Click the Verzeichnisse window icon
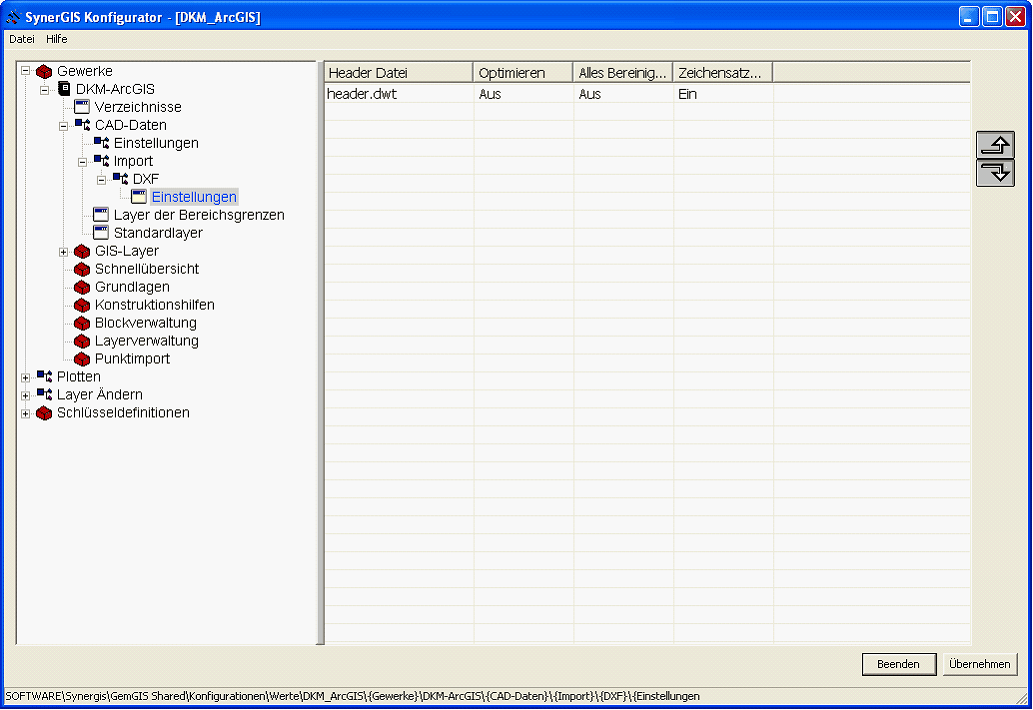1033x710 pixels. tap(82, 107)
